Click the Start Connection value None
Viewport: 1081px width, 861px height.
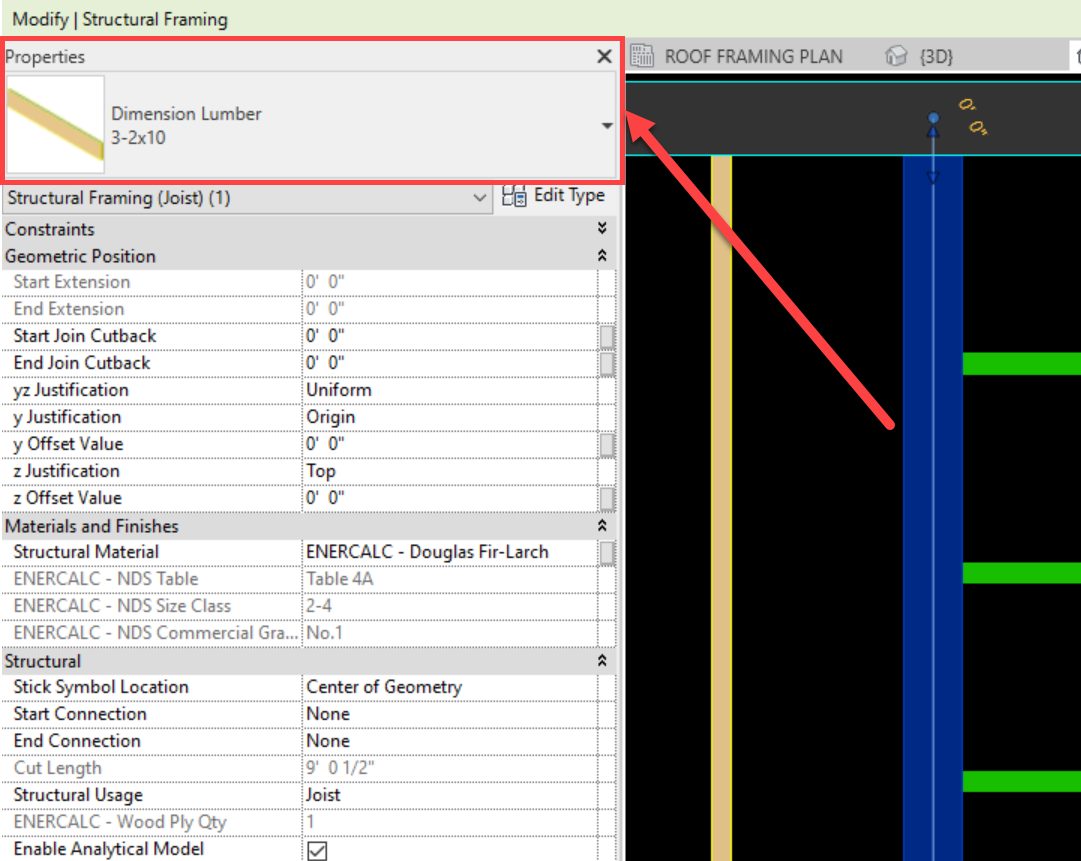coord(449,714)
